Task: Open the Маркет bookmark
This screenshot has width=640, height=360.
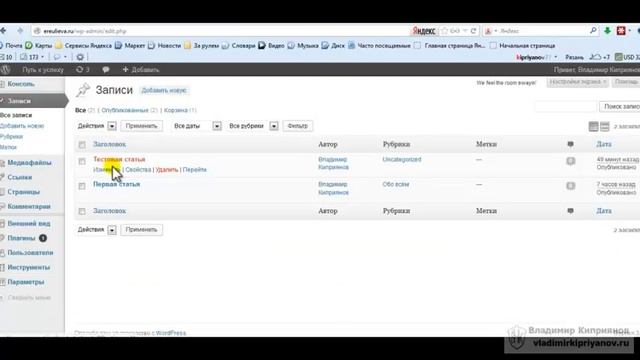Action: pyautogui.click(x=130, y=45)
